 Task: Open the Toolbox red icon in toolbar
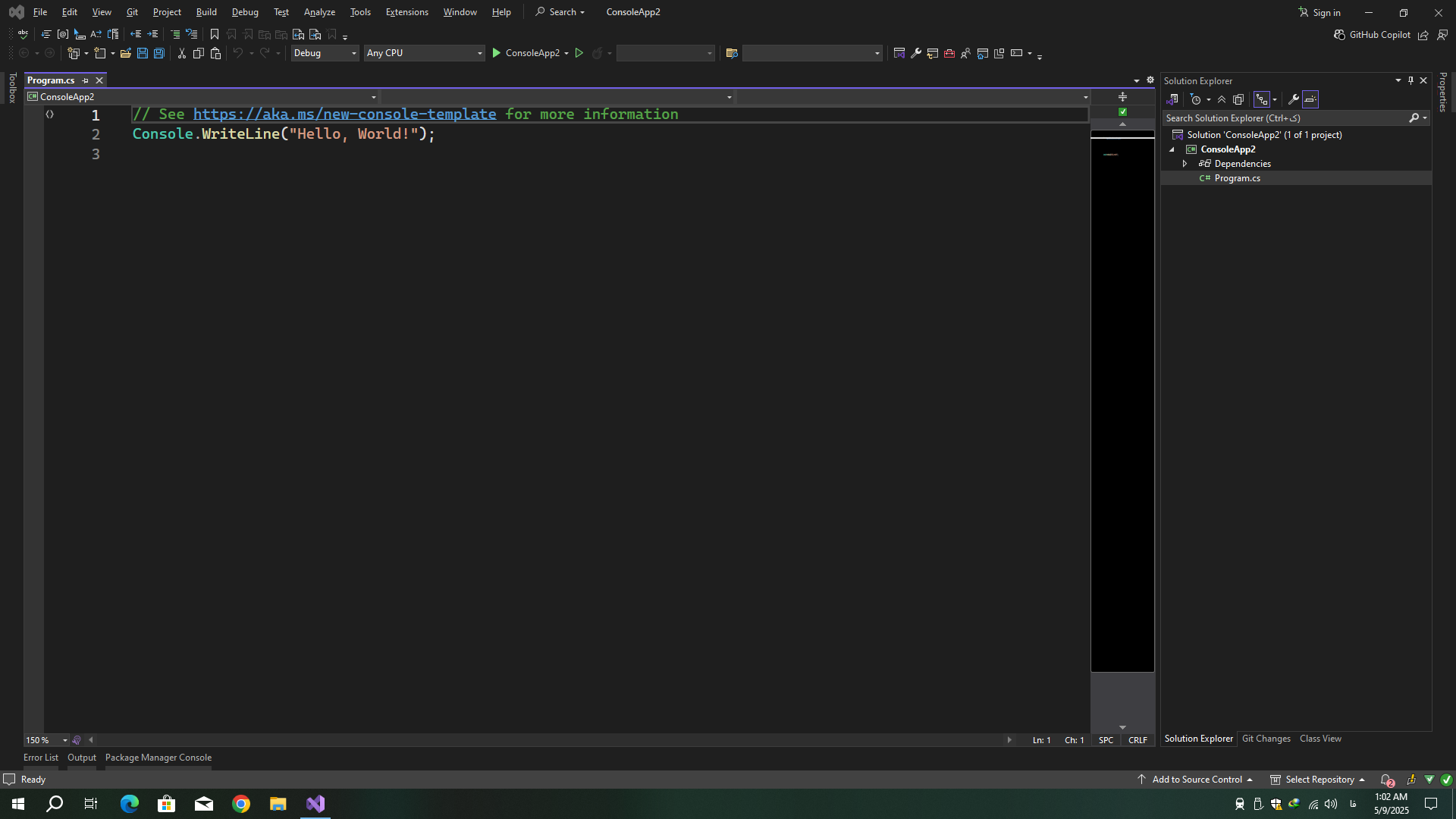pos(949,53)
